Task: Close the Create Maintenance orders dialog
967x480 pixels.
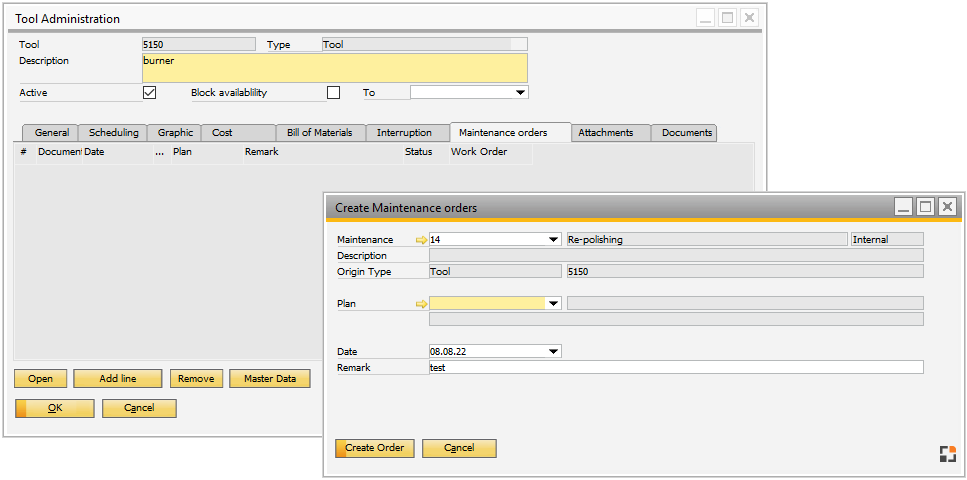Action: (x=947, y=207)
